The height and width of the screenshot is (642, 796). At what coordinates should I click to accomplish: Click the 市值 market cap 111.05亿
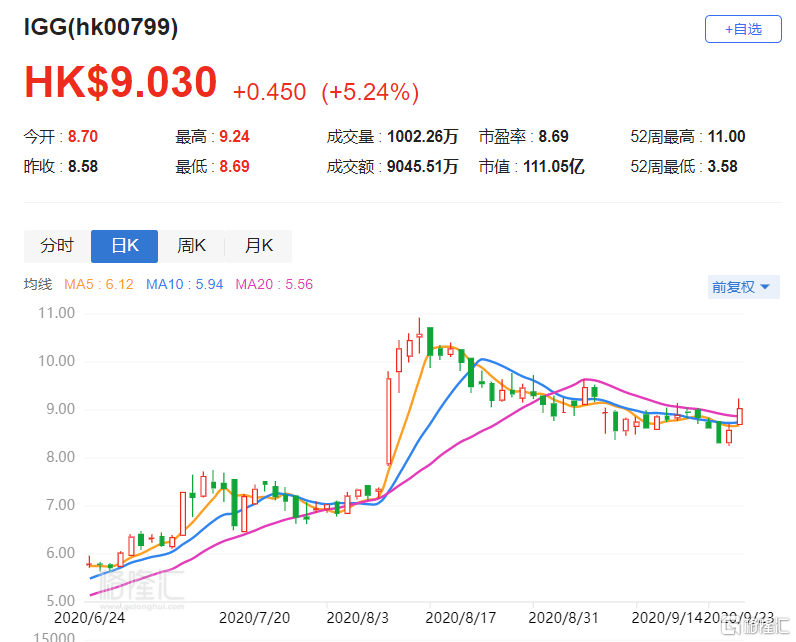click(554, 166)
